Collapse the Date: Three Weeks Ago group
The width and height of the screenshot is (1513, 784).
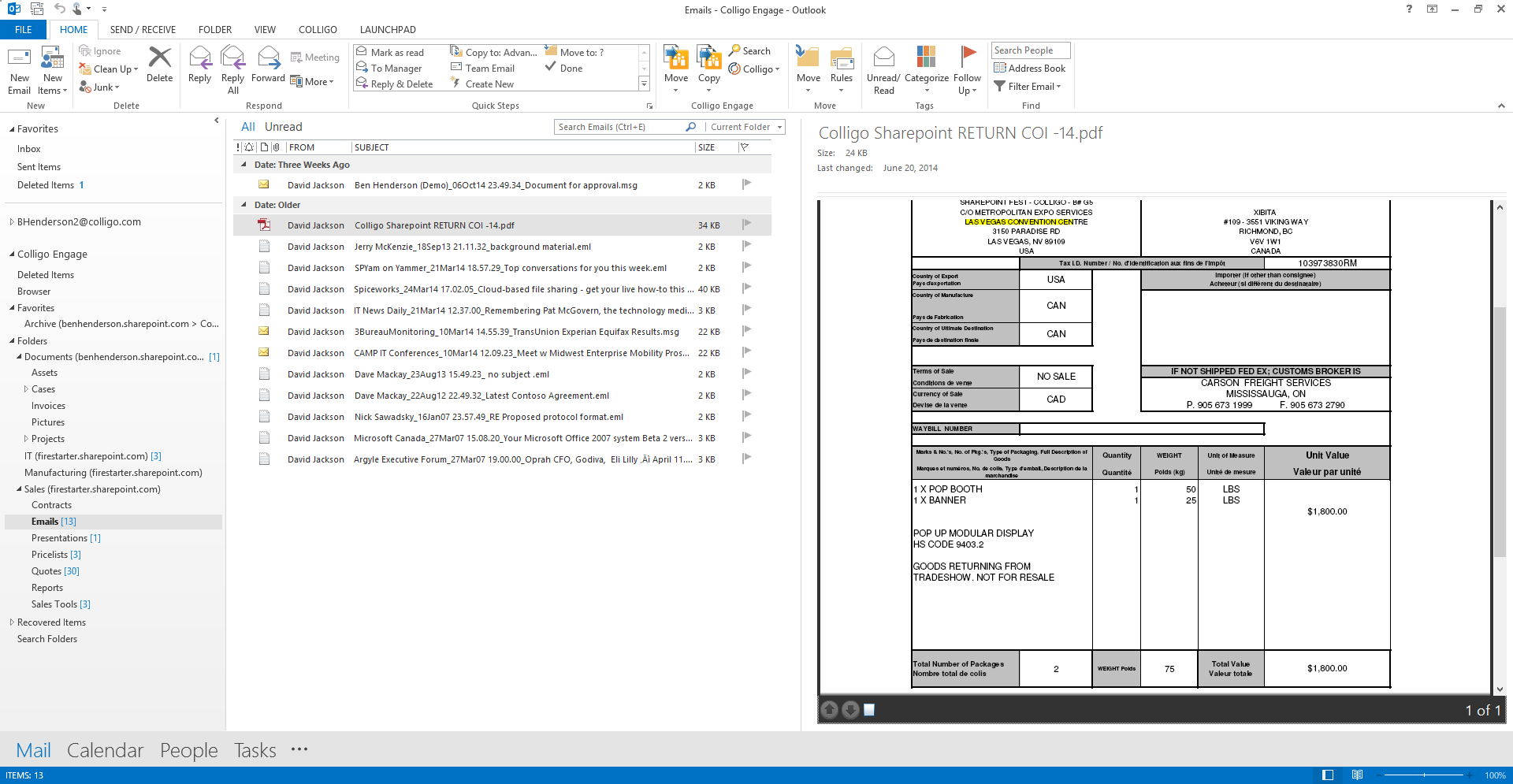(243, 165)
